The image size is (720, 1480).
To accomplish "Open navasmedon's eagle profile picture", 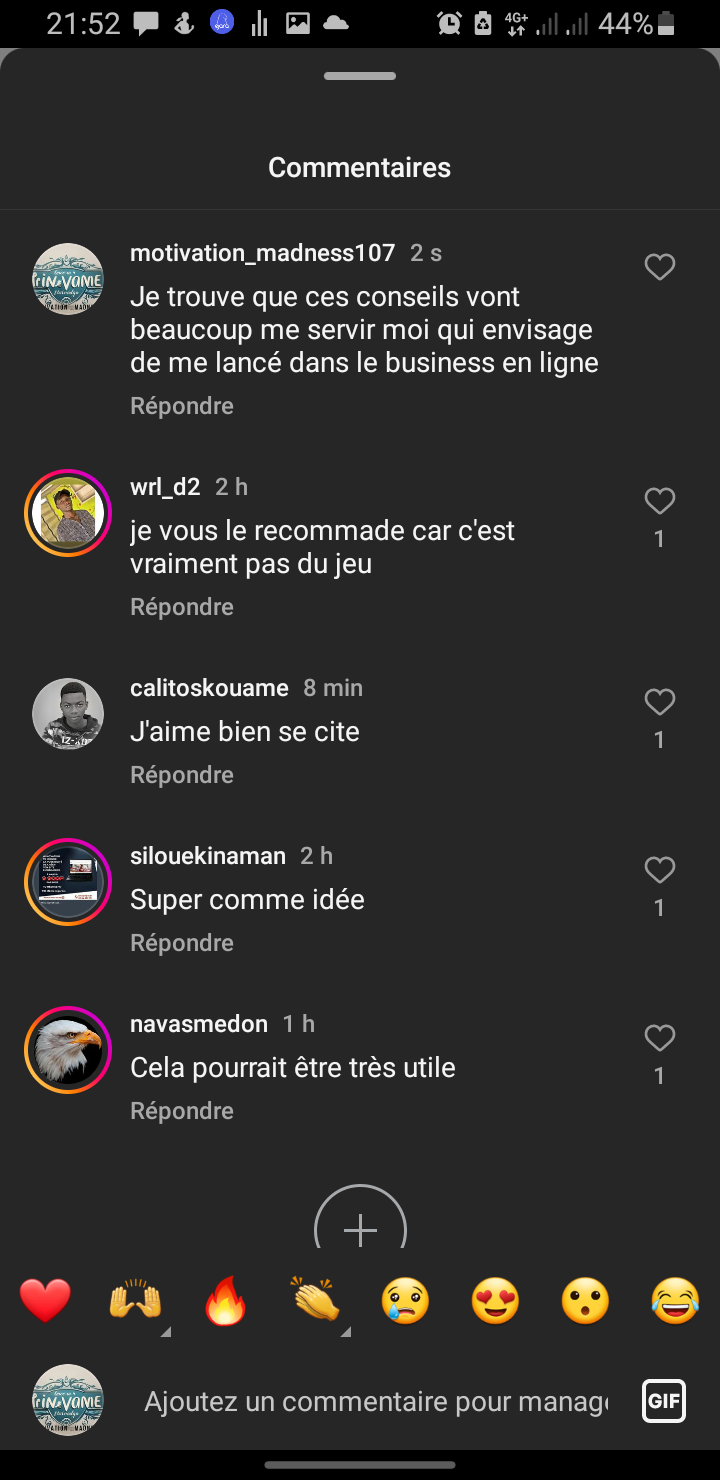I will (68, 1050).
